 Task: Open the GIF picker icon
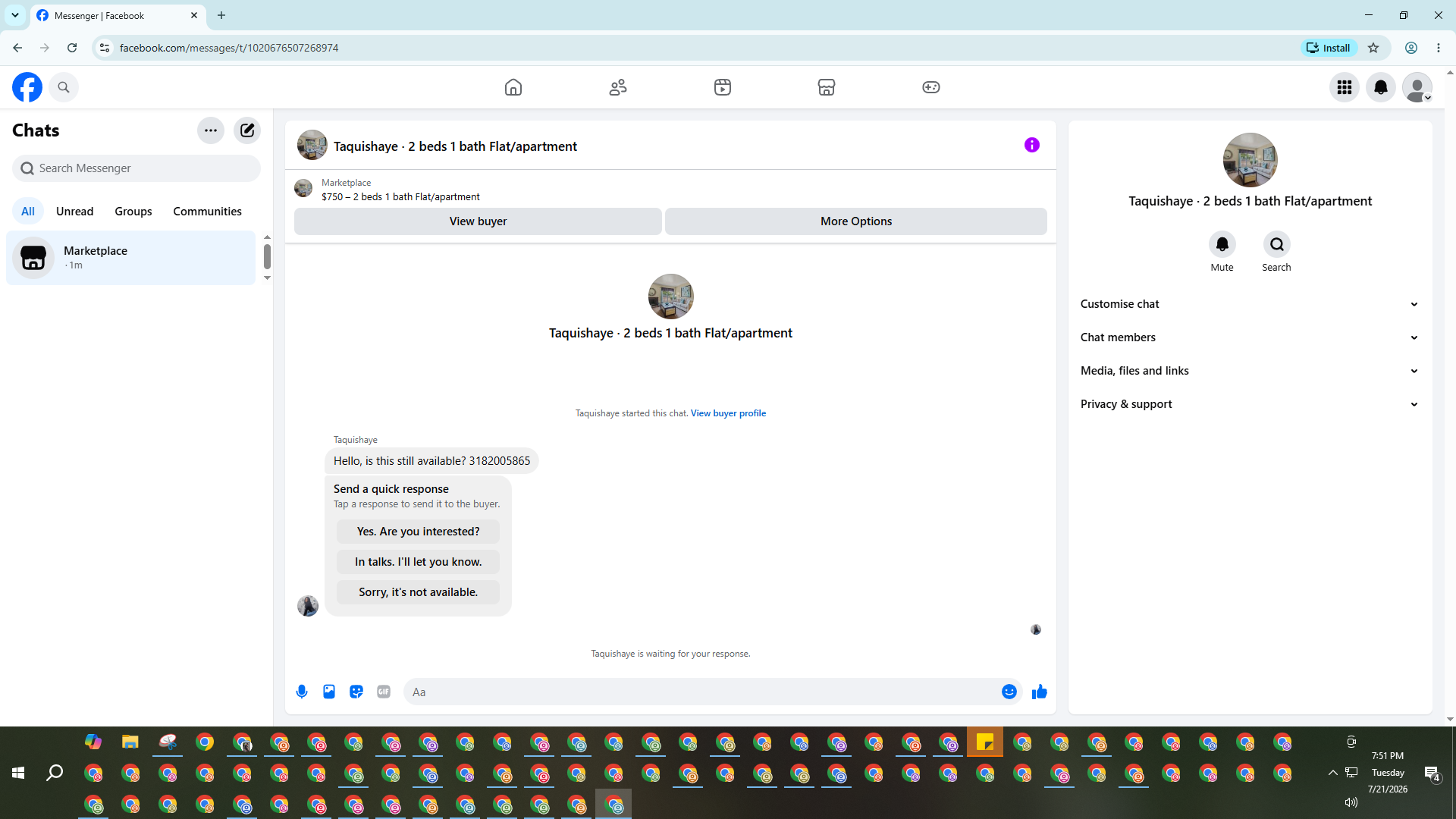click(x=384, y=692)
